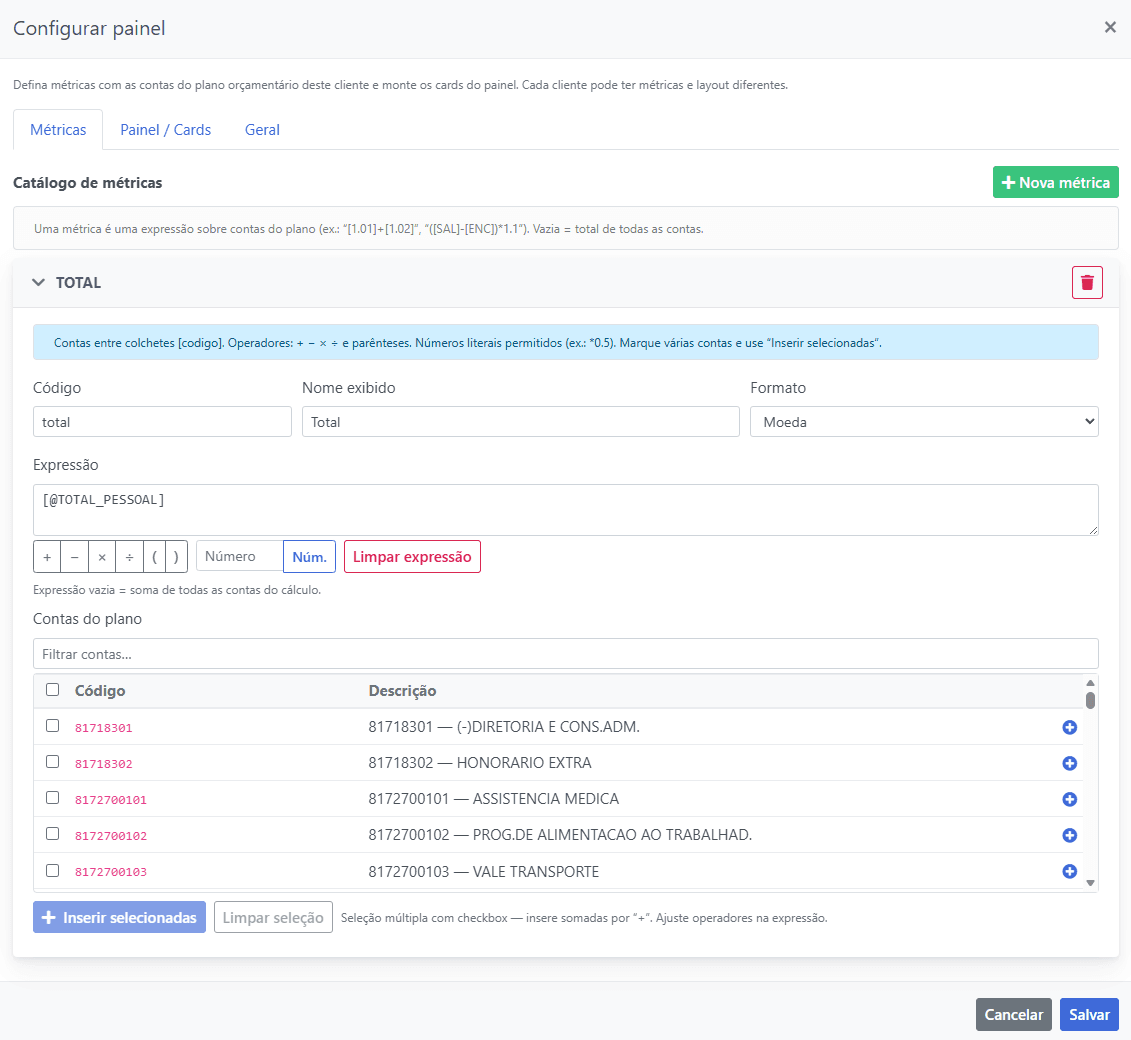The width and height of the screenshot is (1131, 1040).
Task: Check the box for account 81718301
Action: 53,726
